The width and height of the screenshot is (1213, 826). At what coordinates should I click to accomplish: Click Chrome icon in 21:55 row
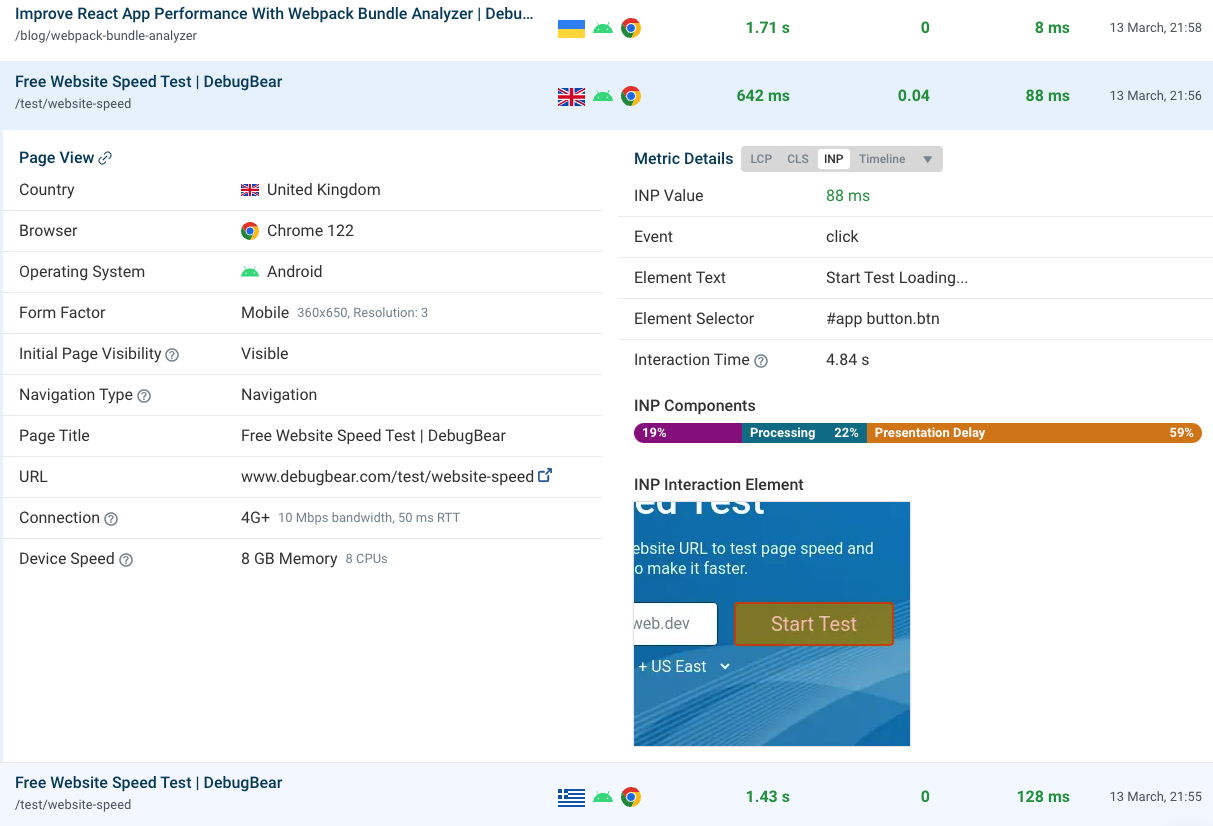click(630, 797)
